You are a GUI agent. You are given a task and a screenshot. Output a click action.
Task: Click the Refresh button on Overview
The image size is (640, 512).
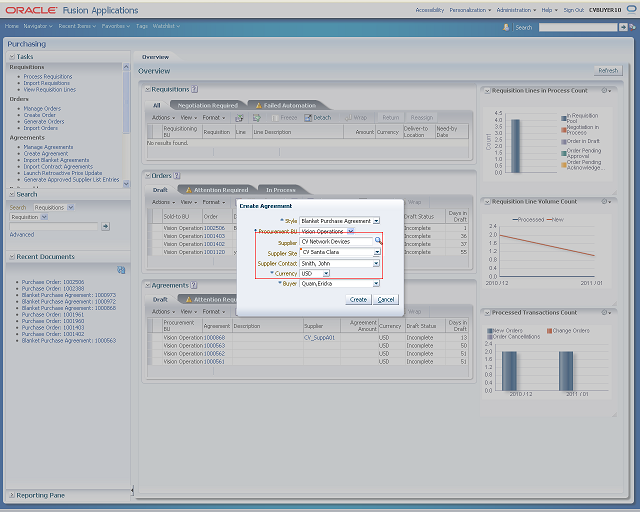608,71
